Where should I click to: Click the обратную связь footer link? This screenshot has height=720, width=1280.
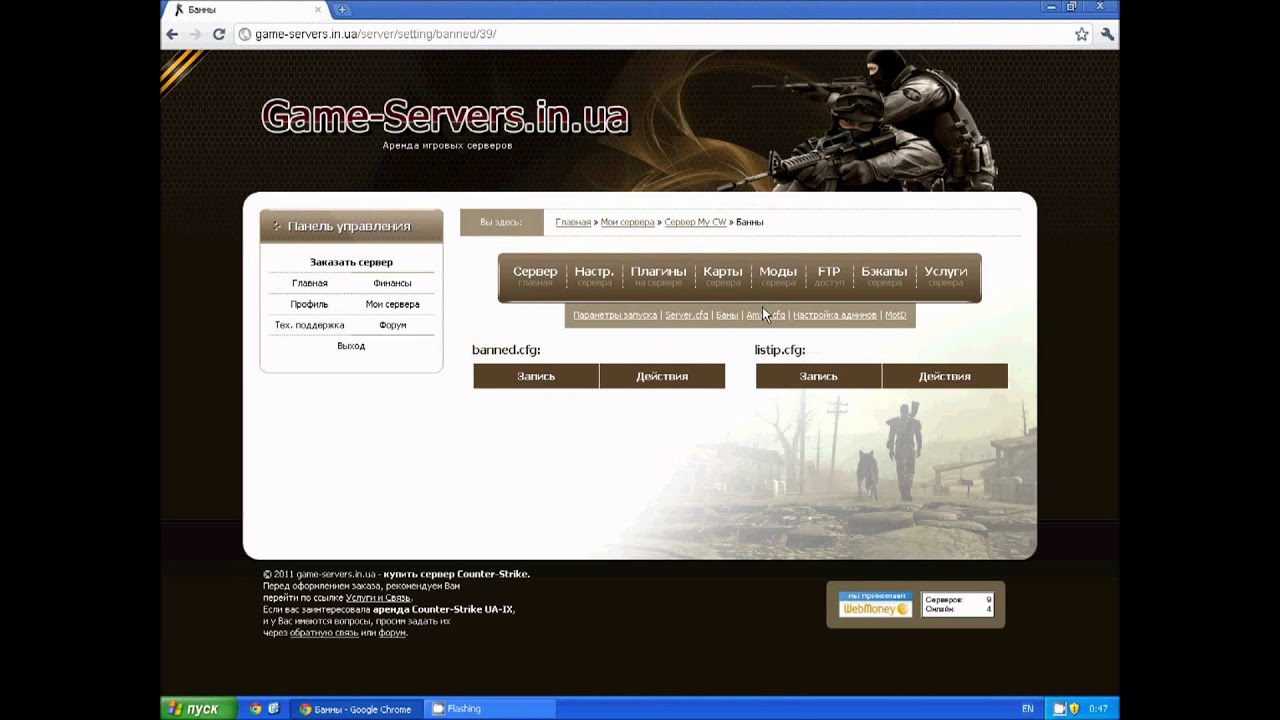tap(324, 633)
